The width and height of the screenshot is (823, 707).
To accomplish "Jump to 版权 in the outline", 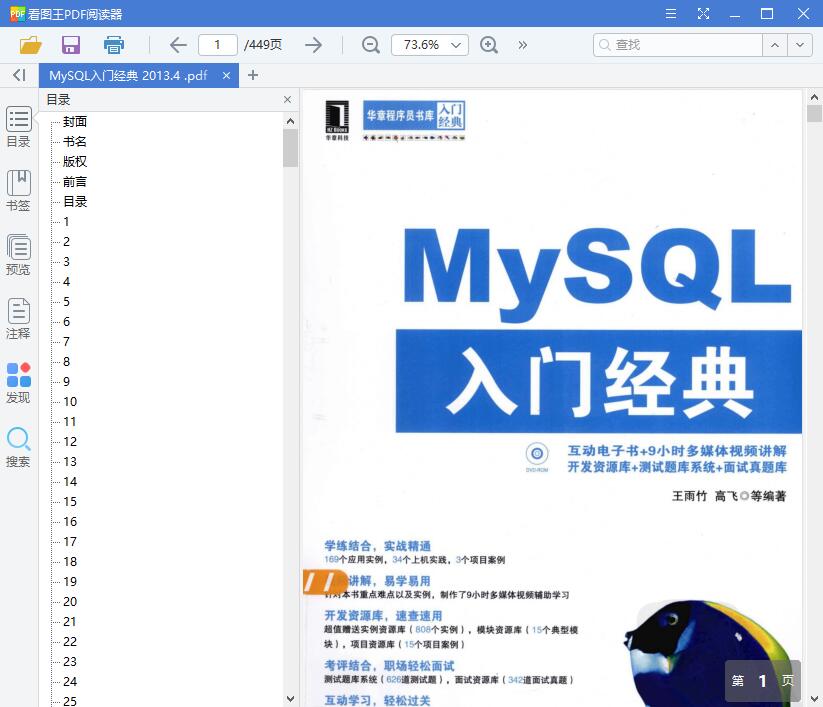I will pos(75,162).
